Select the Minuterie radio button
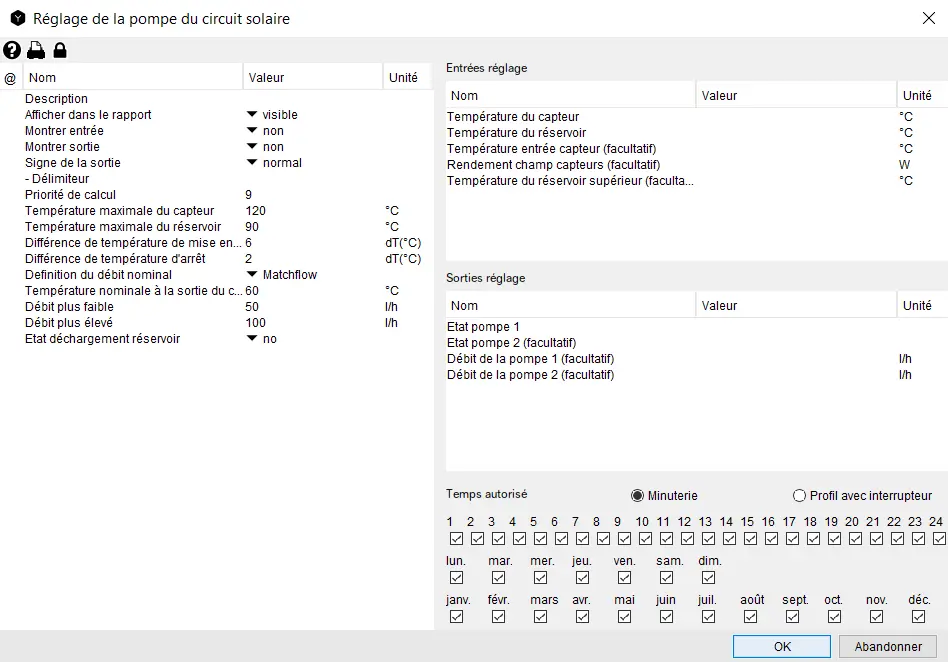Viewport: 948px width, 662px height. pyautogui.click(x=638, y=496)
